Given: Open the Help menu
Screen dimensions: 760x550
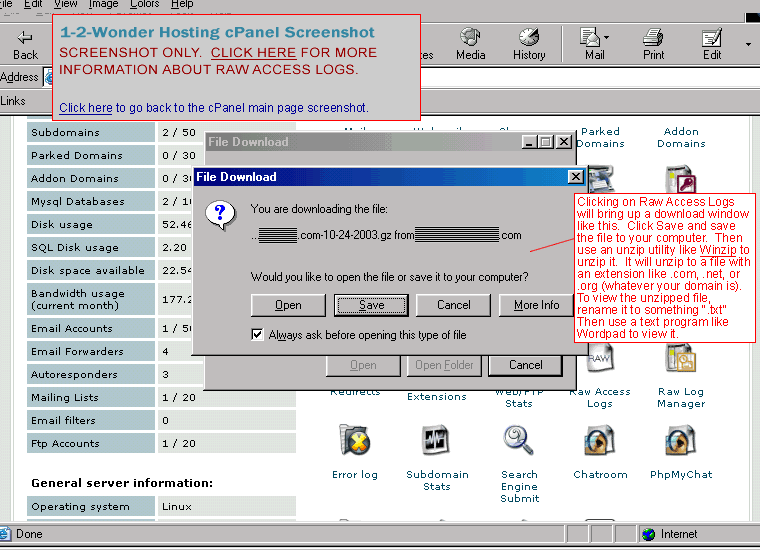Looking at the screenshot, I should [x=182, y=4].
